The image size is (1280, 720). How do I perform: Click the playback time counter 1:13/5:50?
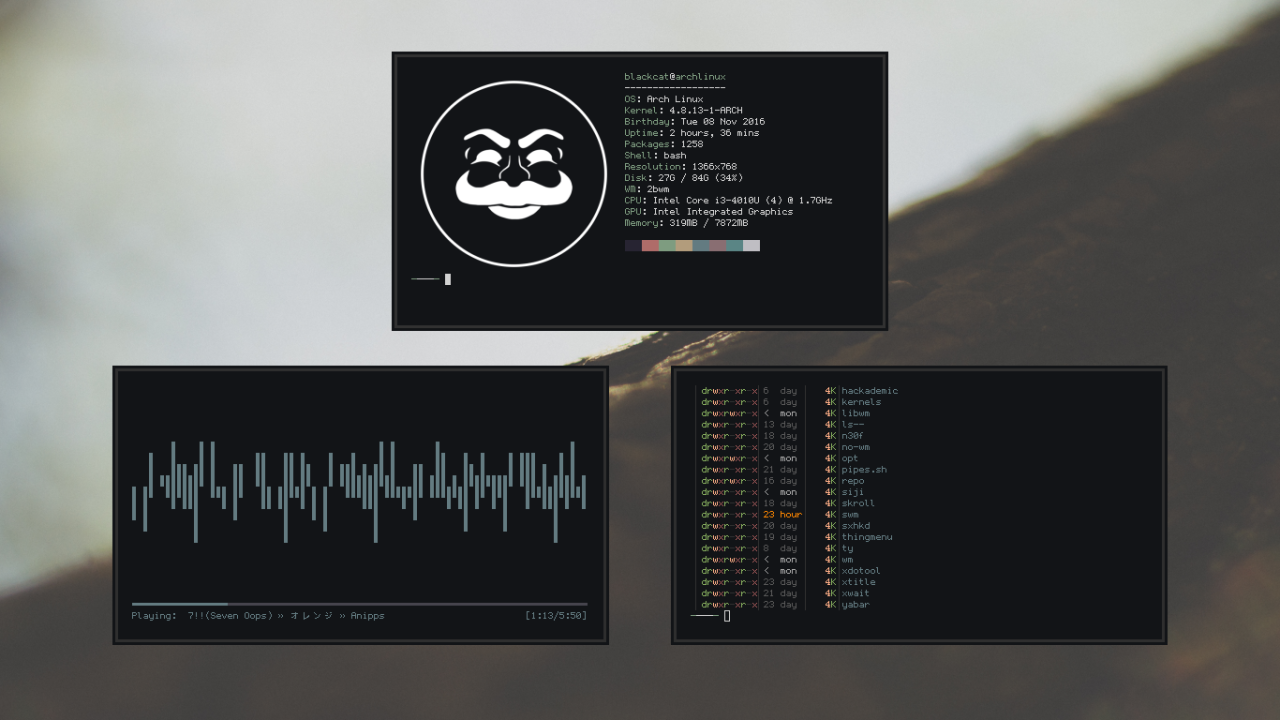556,616
